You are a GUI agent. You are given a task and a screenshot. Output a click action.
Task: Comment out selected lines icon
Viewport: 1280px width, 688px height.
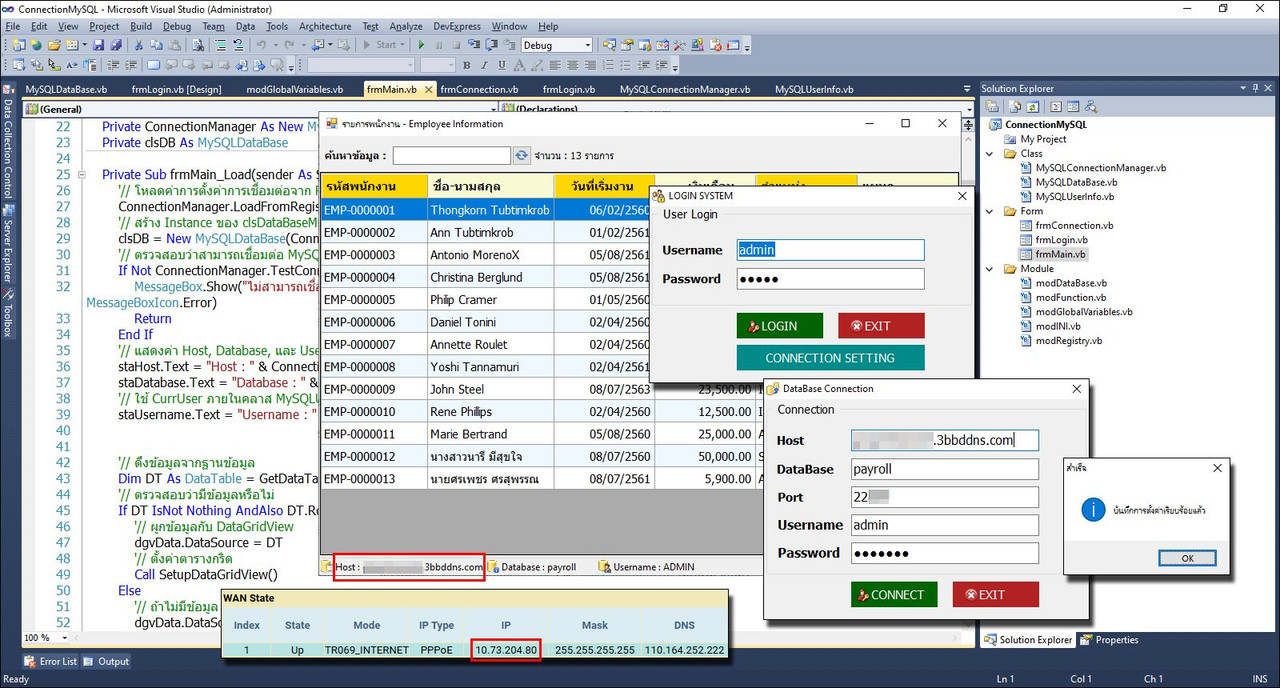pos(221,45)
